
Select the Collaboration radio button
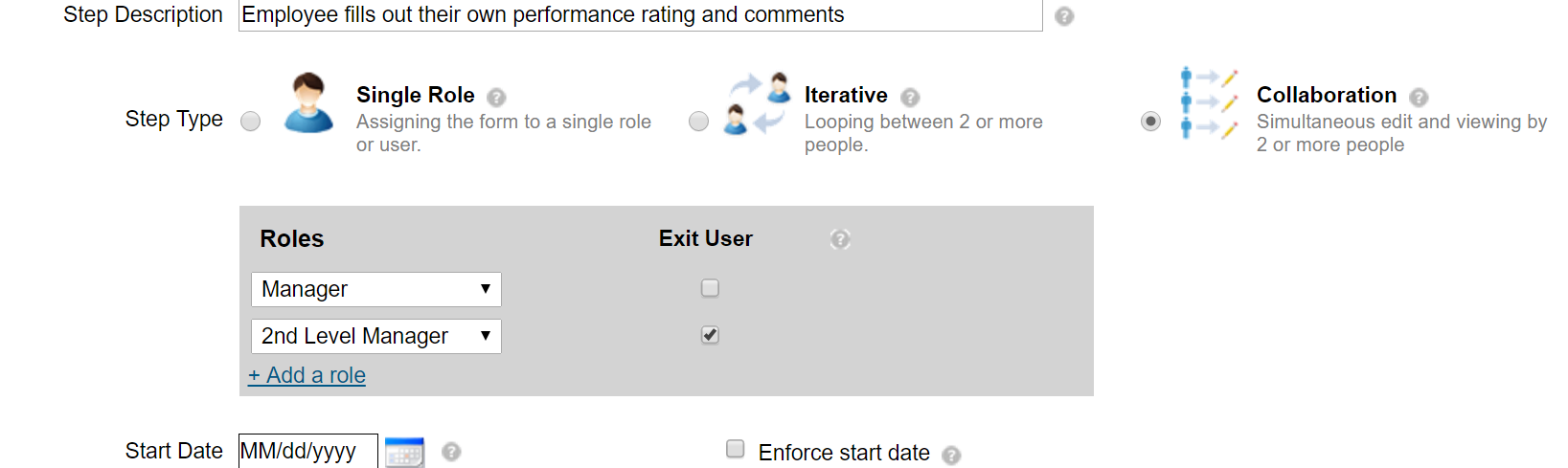tap(1151, 122)
